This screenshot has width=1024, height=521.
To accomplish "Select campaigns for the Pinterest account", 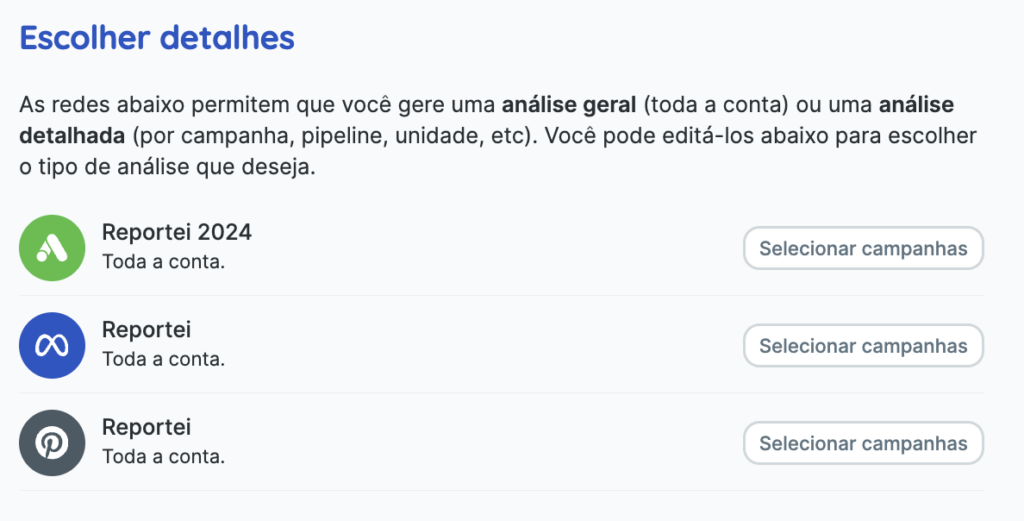I will pos(863,443).
